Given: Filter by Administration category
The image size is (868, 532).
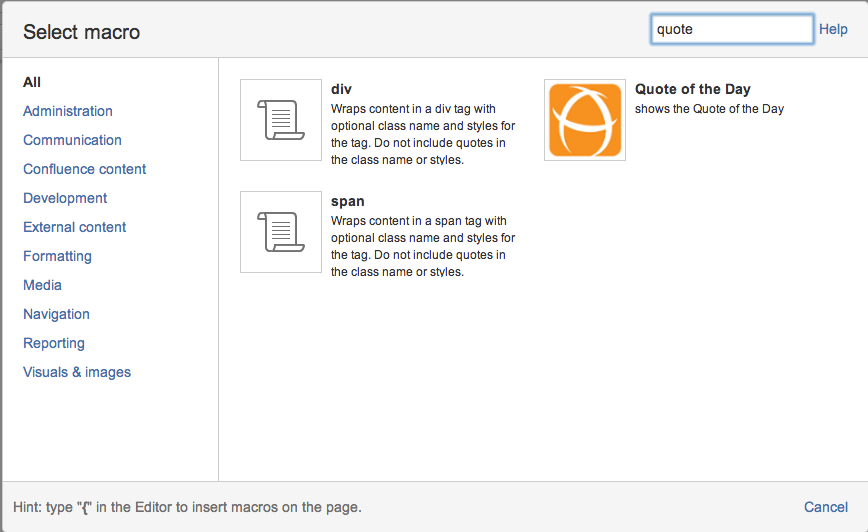Looking at the screenshot, I should 68,111.
